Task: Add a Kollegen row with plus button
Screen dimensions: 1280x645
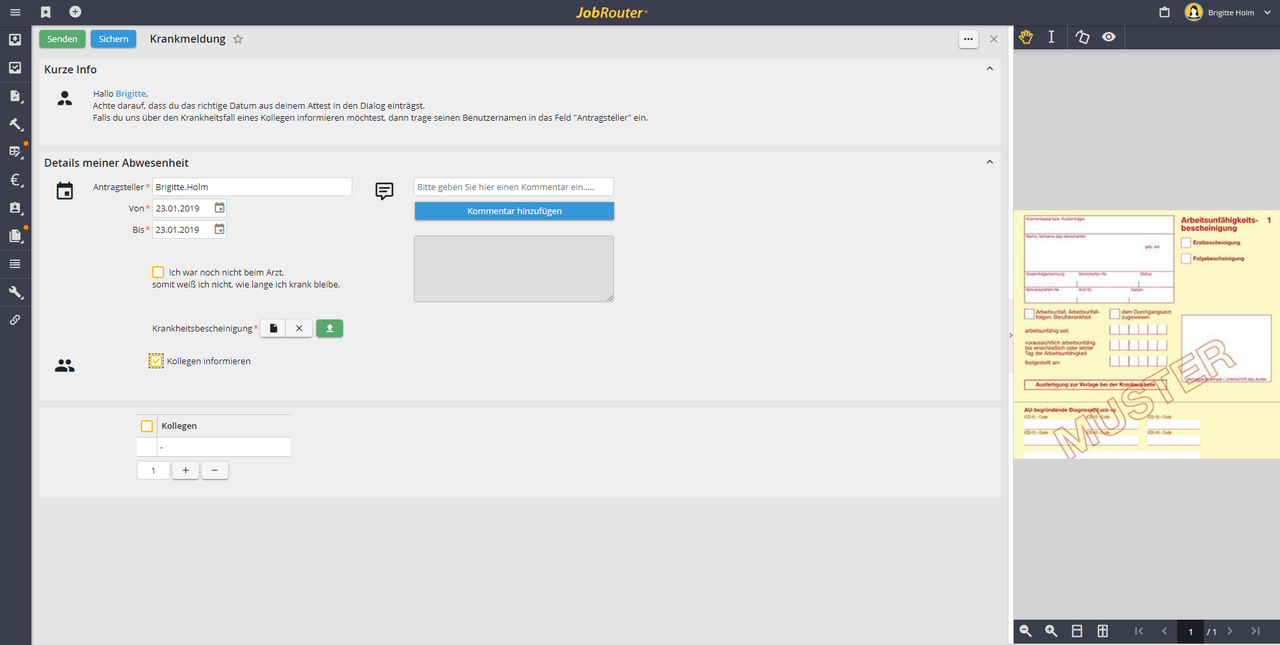Action: point(185,470)
